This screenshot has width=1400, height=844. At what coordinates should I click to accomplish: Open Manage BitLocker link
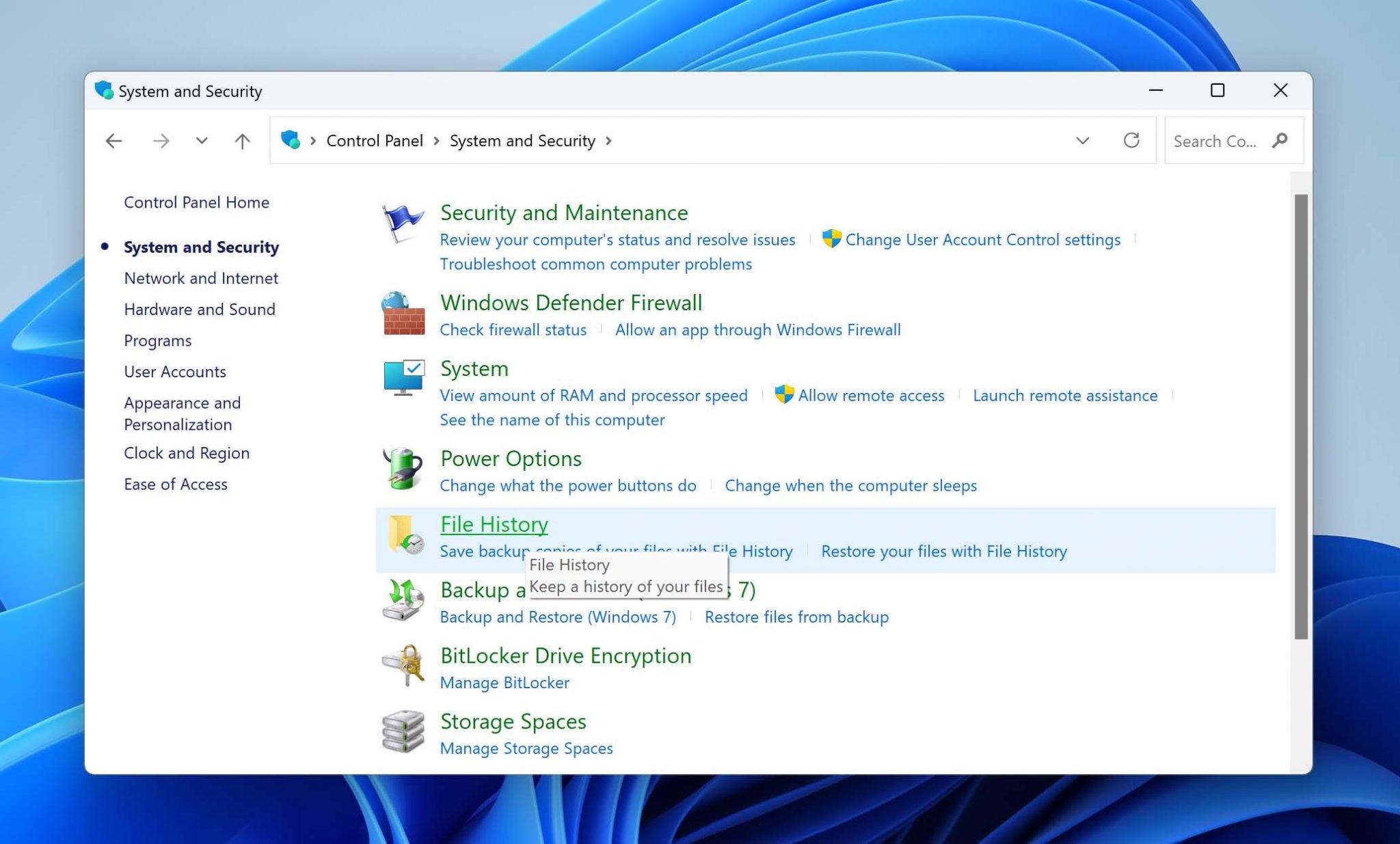point(504,683)
